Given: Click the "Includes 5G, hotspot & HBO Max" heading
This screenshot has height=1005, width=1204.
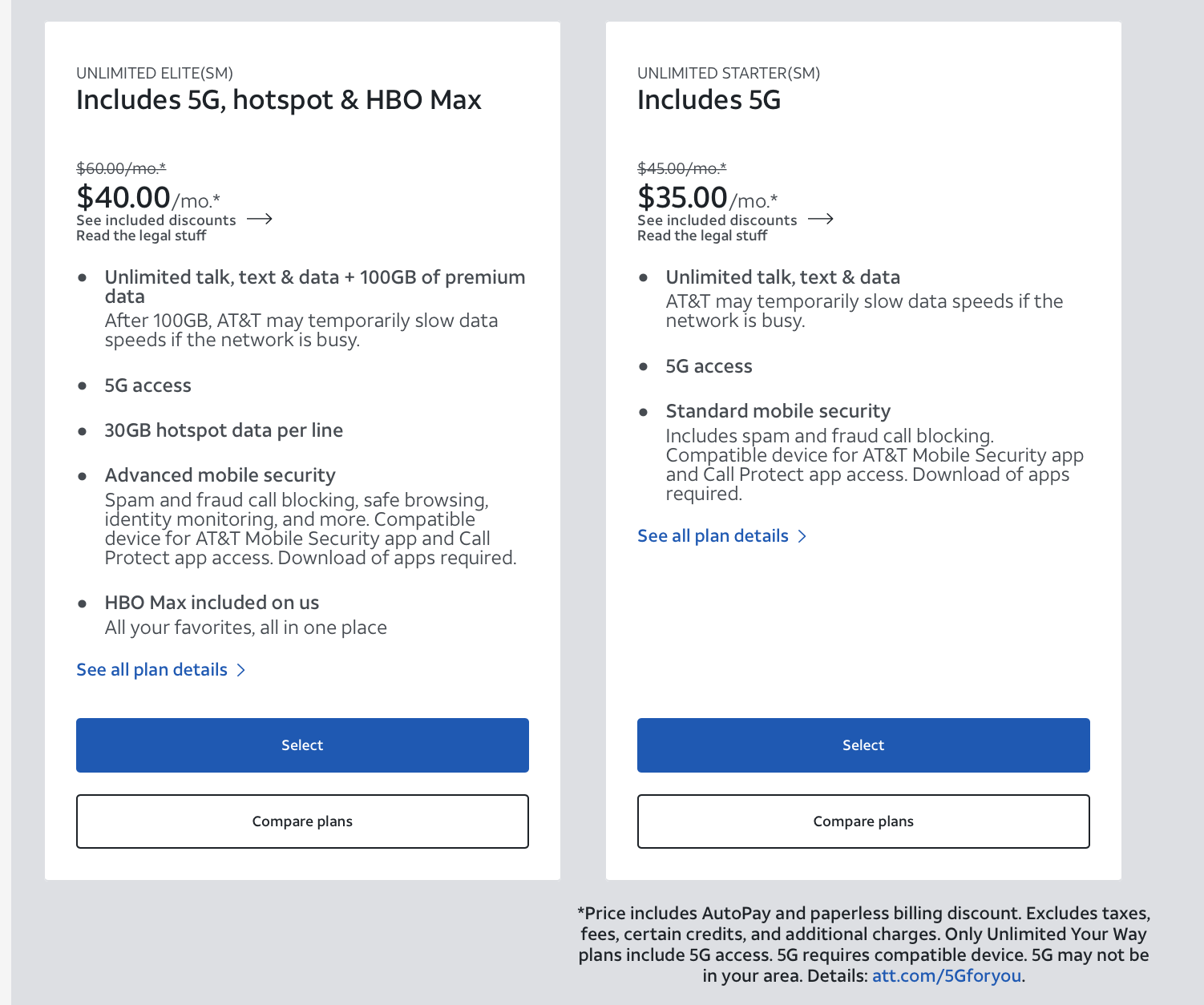Looking at the screenshot, I should (x=279, y=100).
